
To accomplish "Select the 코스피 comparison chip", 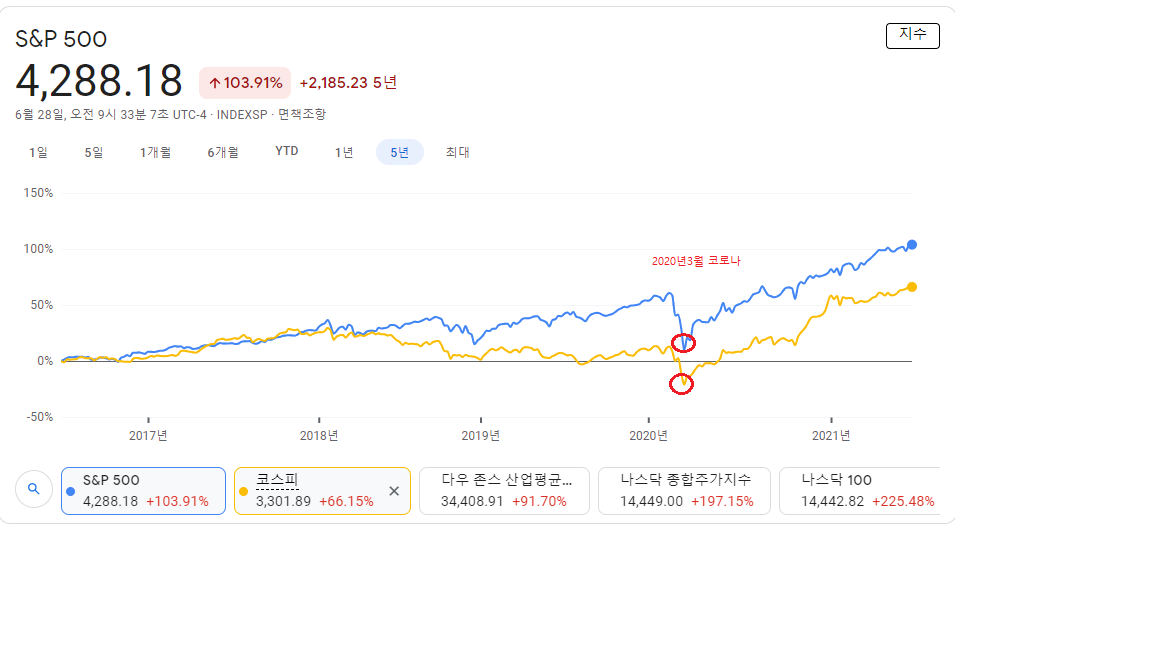I will coord(323,491).
